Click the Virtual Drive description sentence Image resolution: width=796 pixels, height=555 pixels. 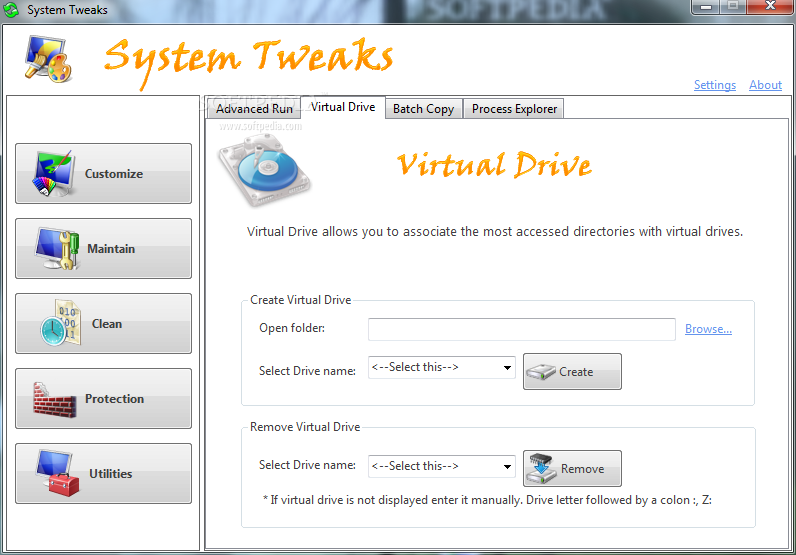coord(495,232)
